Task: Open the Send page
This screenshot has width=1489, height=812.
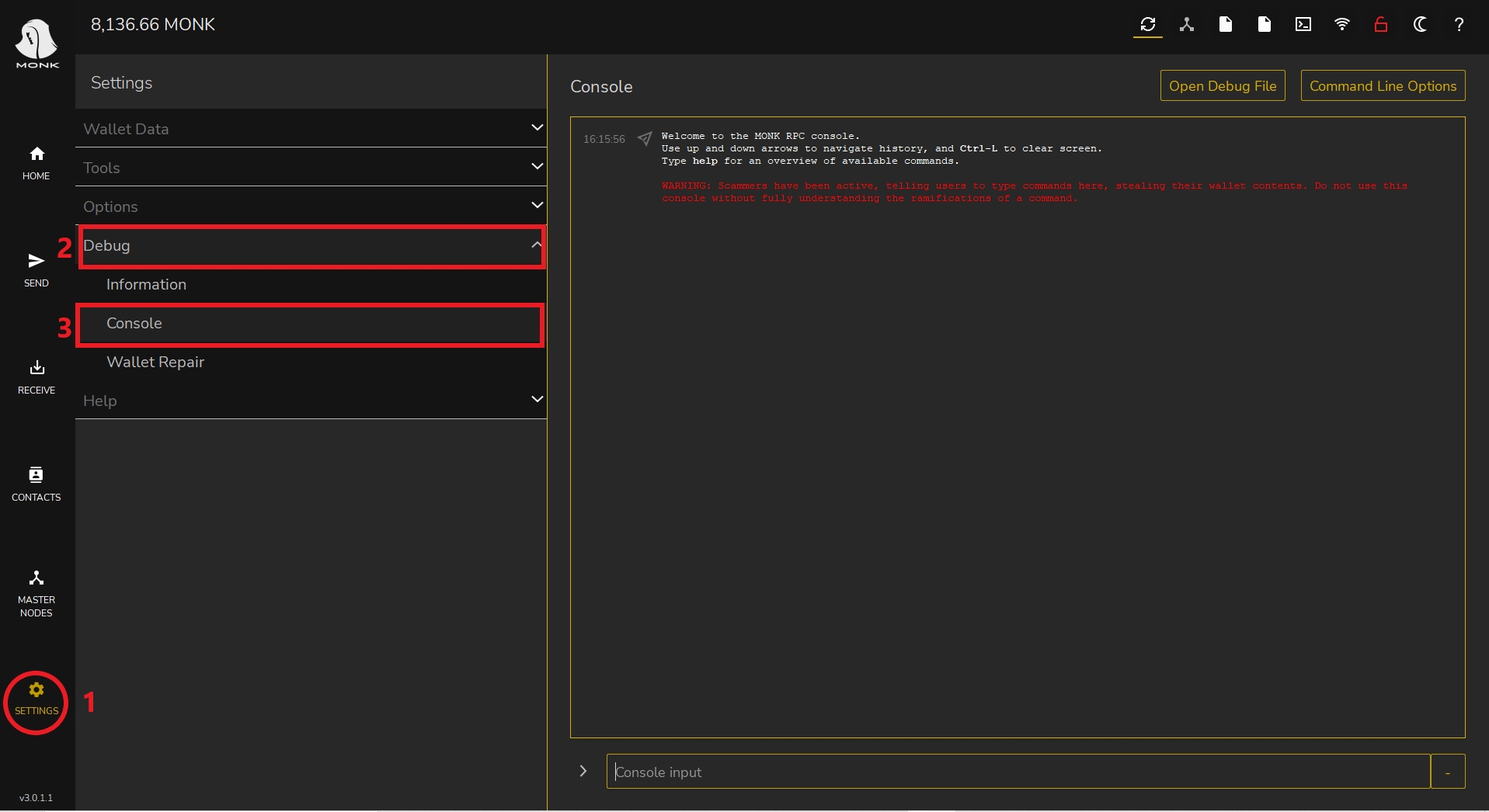Action: [x=37, y=270]
